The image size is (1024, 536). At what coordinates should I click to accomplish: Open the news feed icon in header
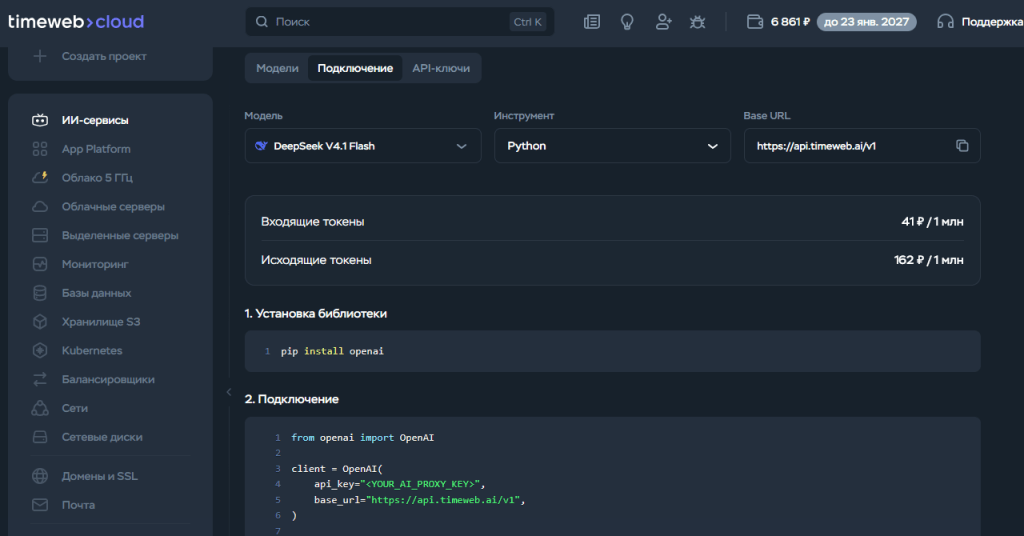[592, 22]
